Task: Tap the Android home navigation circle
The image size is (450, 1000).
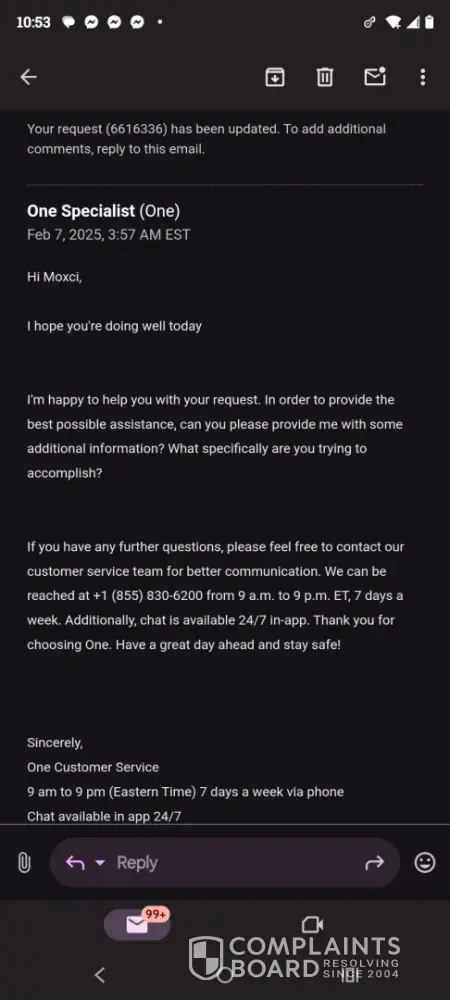Action: [x=224, y=974]
